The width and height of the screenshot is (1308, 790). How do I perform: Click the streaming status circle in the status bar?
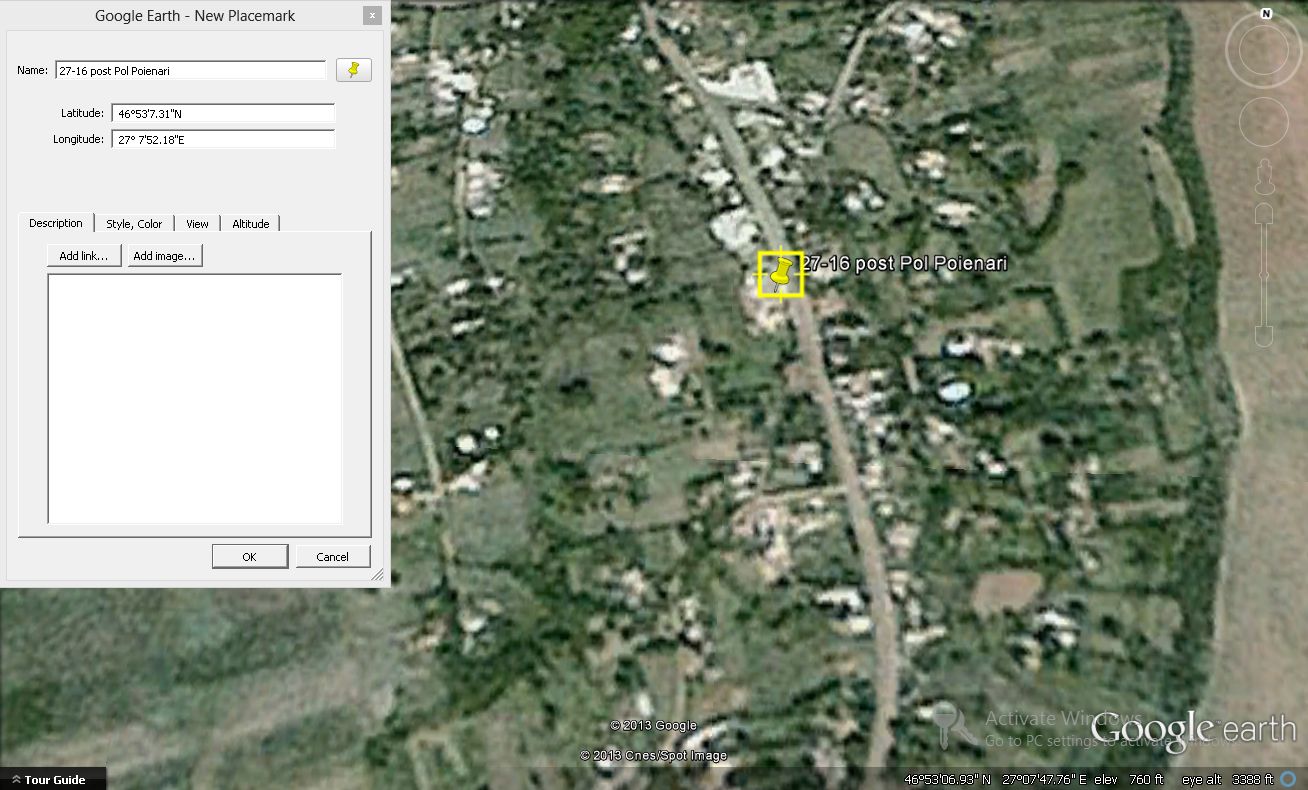click(1295, 779)
